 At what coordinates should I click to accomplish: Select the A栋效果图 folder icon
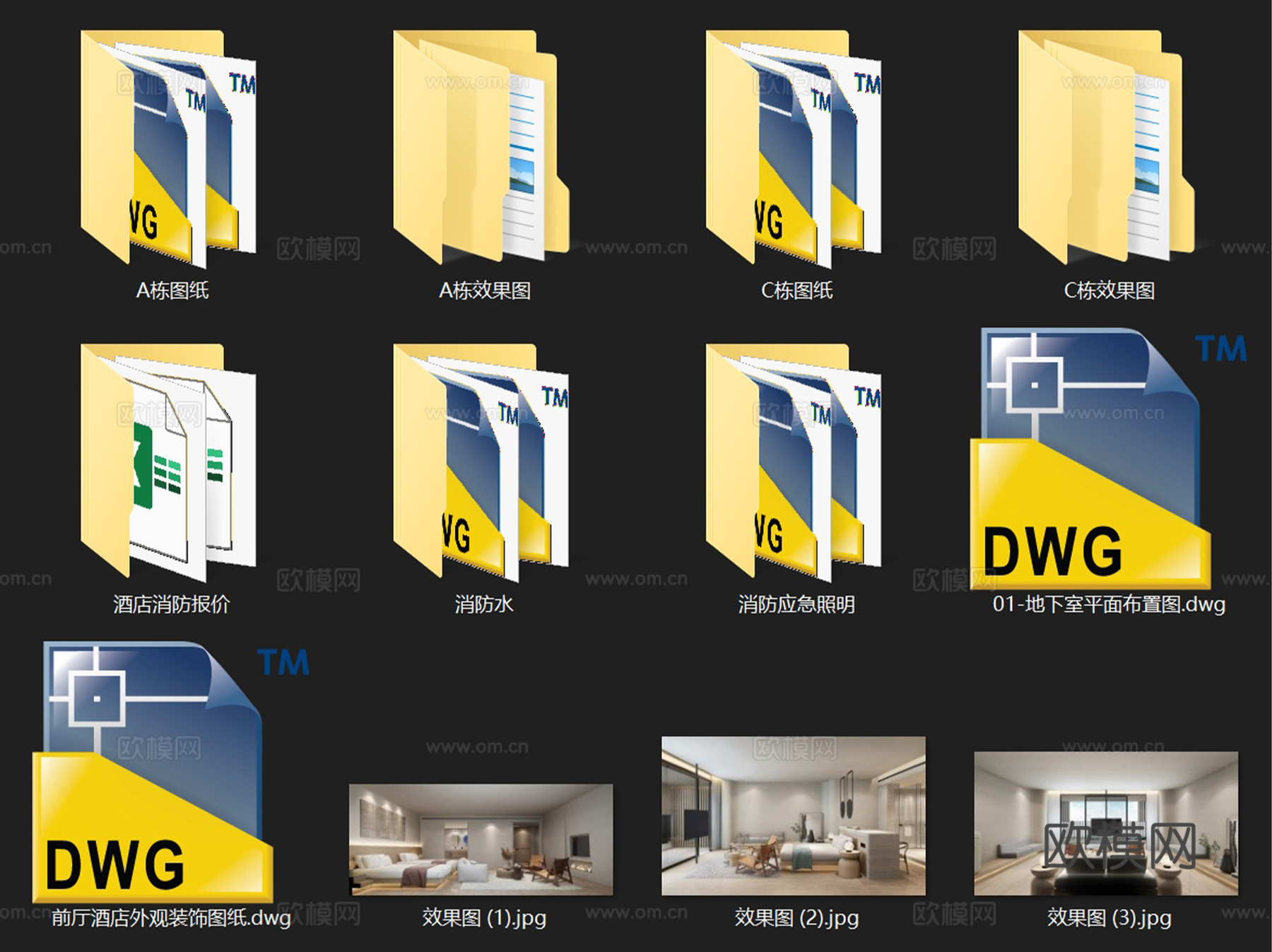[482, 147]
